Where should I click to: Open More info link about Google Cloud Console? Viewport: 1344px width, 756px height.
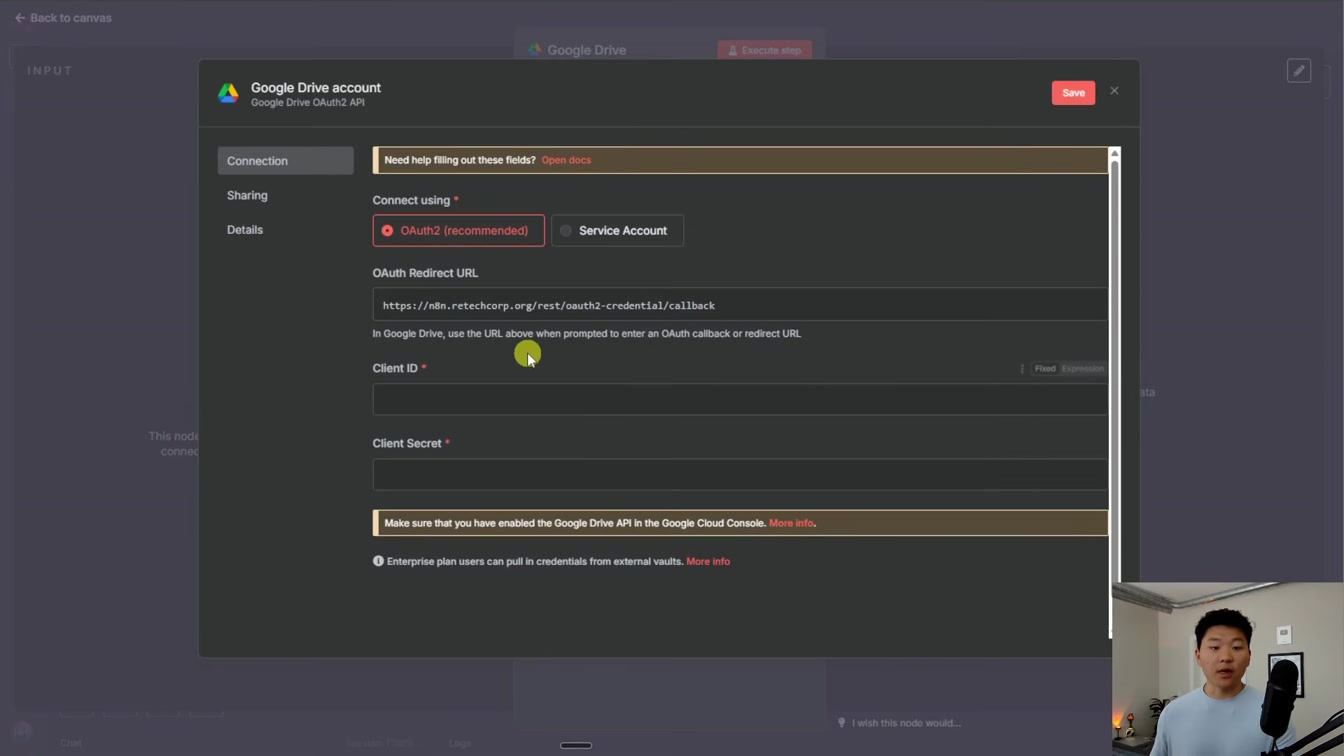(x=791, y=523)
